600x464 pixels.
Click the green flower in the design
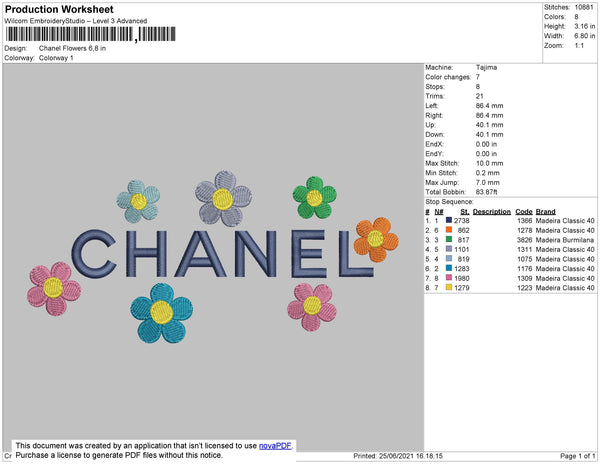[315, 198]
